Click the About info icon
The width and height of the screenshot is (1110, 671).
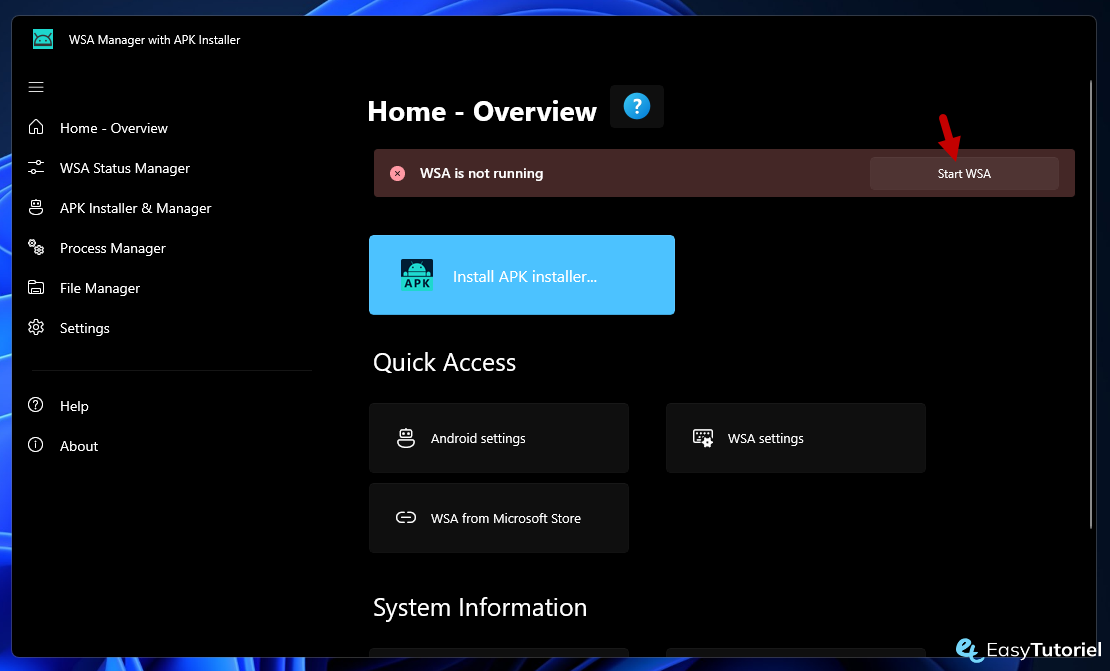pos(35,445)
